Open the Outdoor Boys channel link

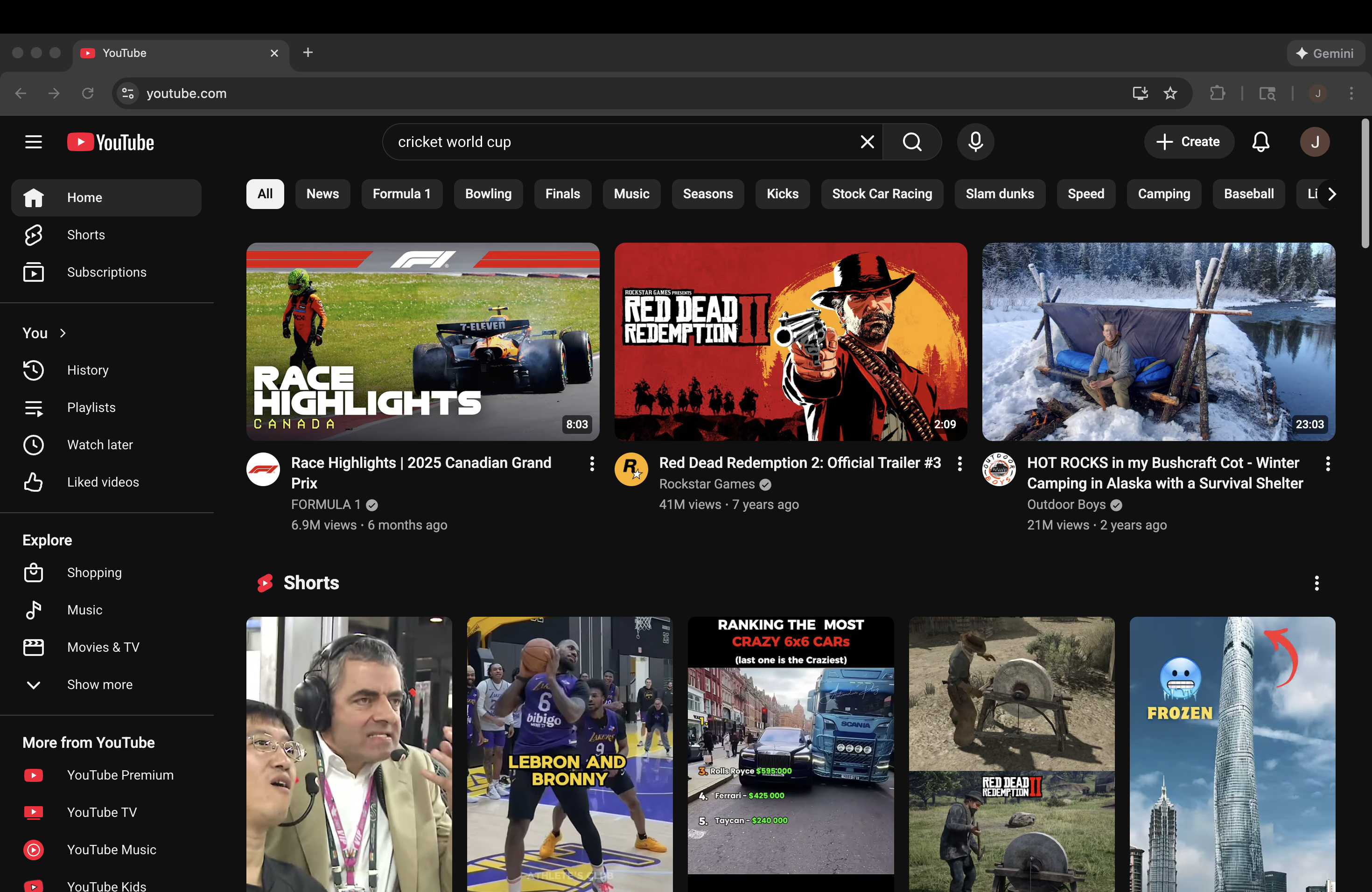pyautogui.click(x=1066, y=504)
